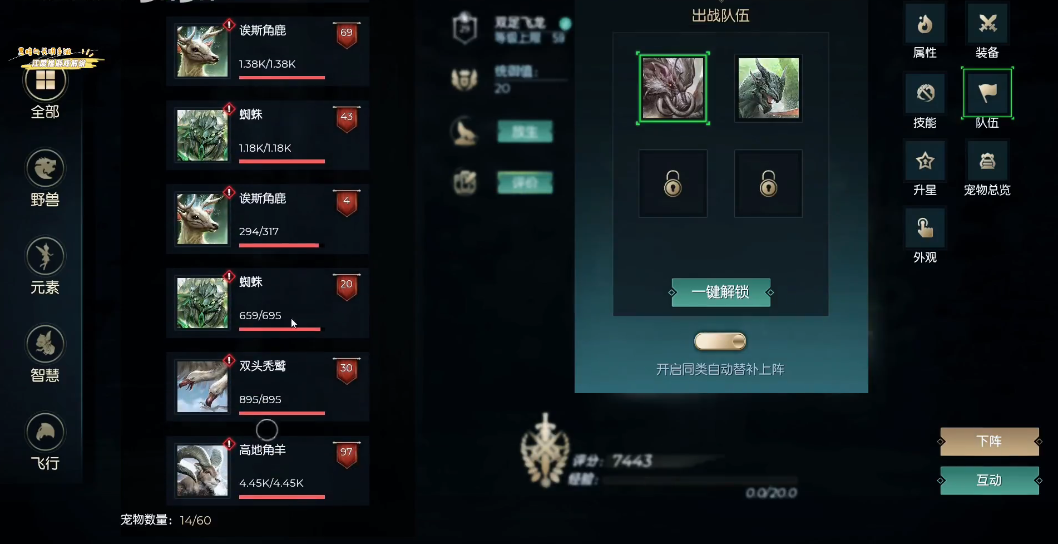The height and width of the screenshot is (544, 1058).
Task: Select the green dragon team slot
Action: coord(769,88)
